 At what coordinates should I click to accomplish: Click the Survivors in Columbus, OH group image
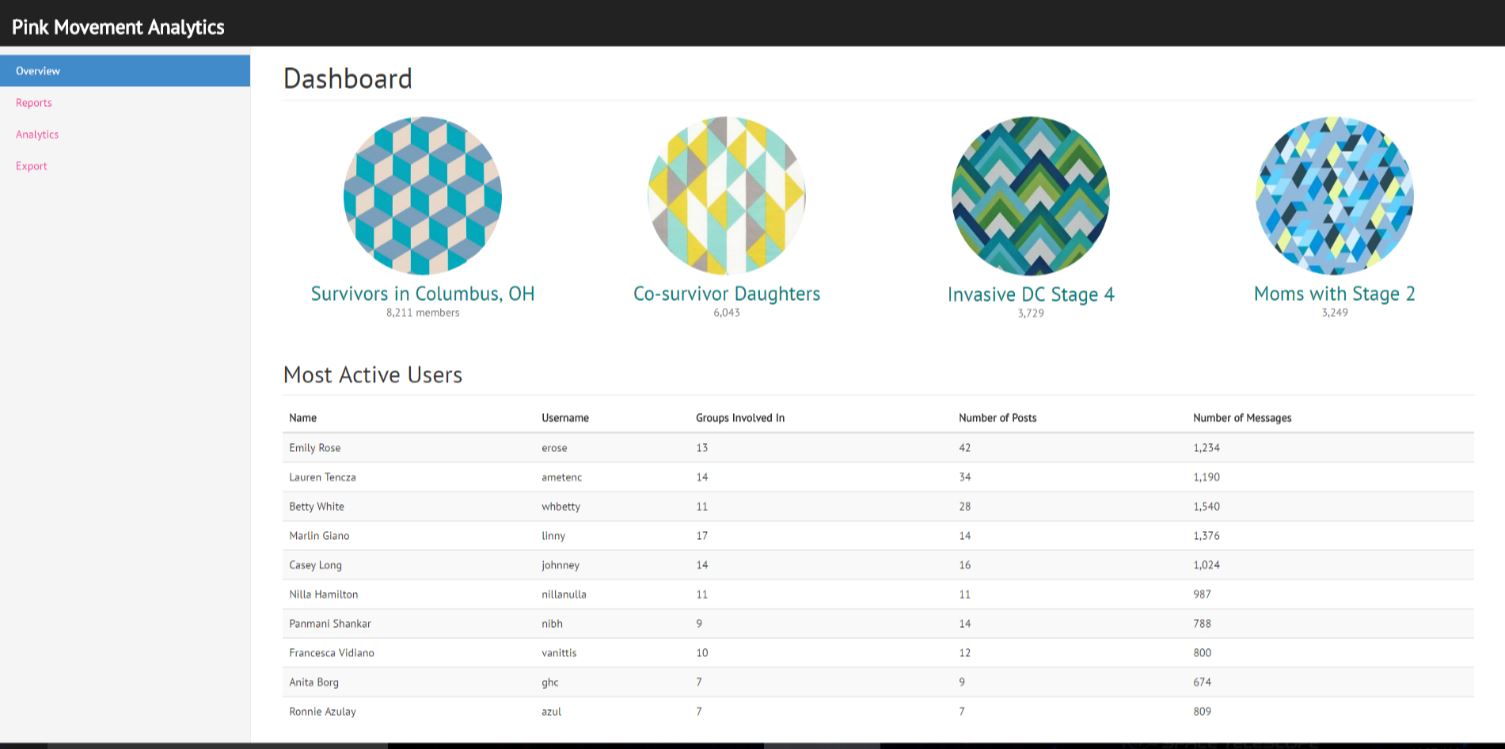(x=422, y=196)
